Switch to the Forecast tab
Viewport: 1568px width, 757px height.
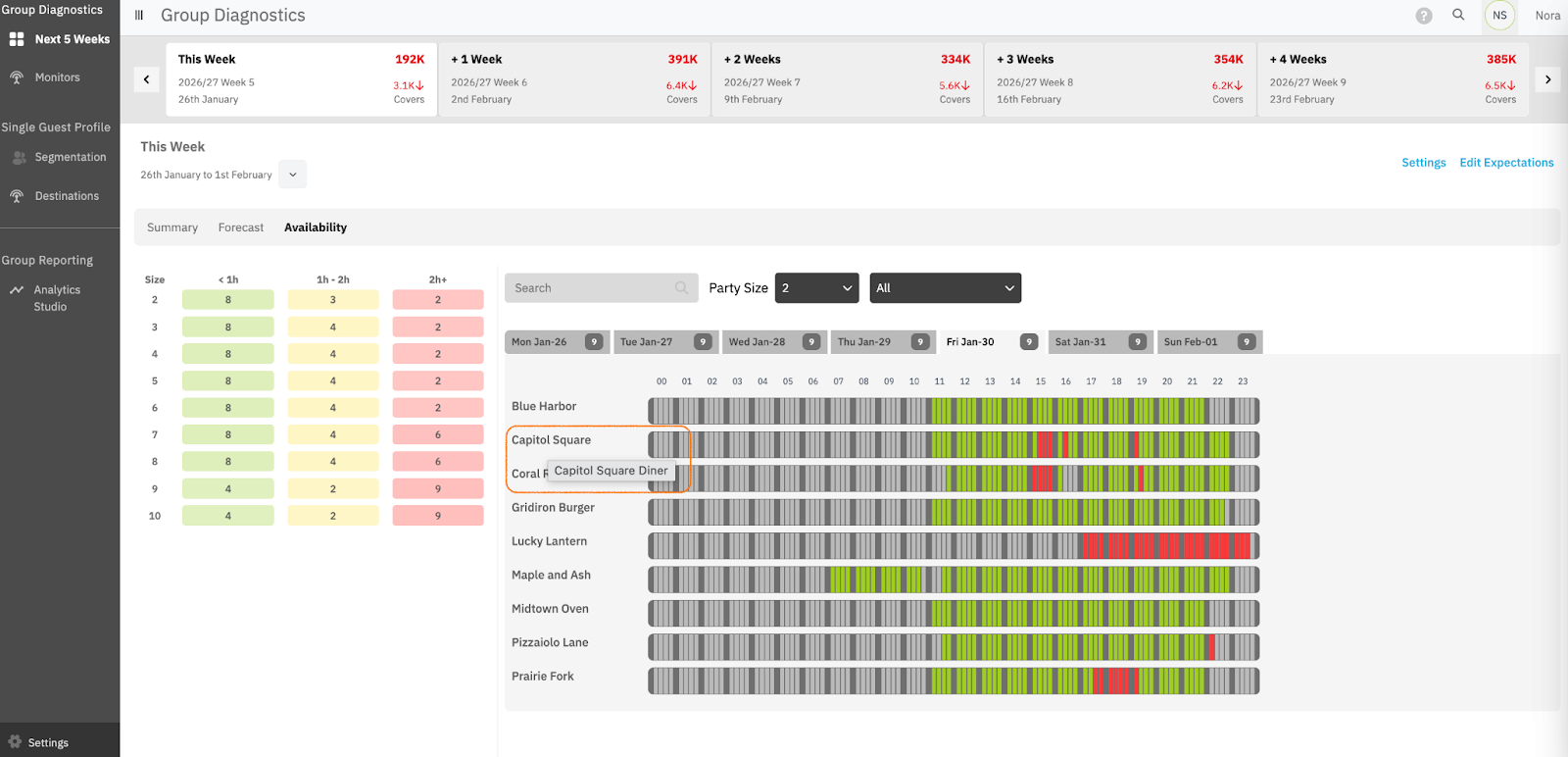click(241, 227)
